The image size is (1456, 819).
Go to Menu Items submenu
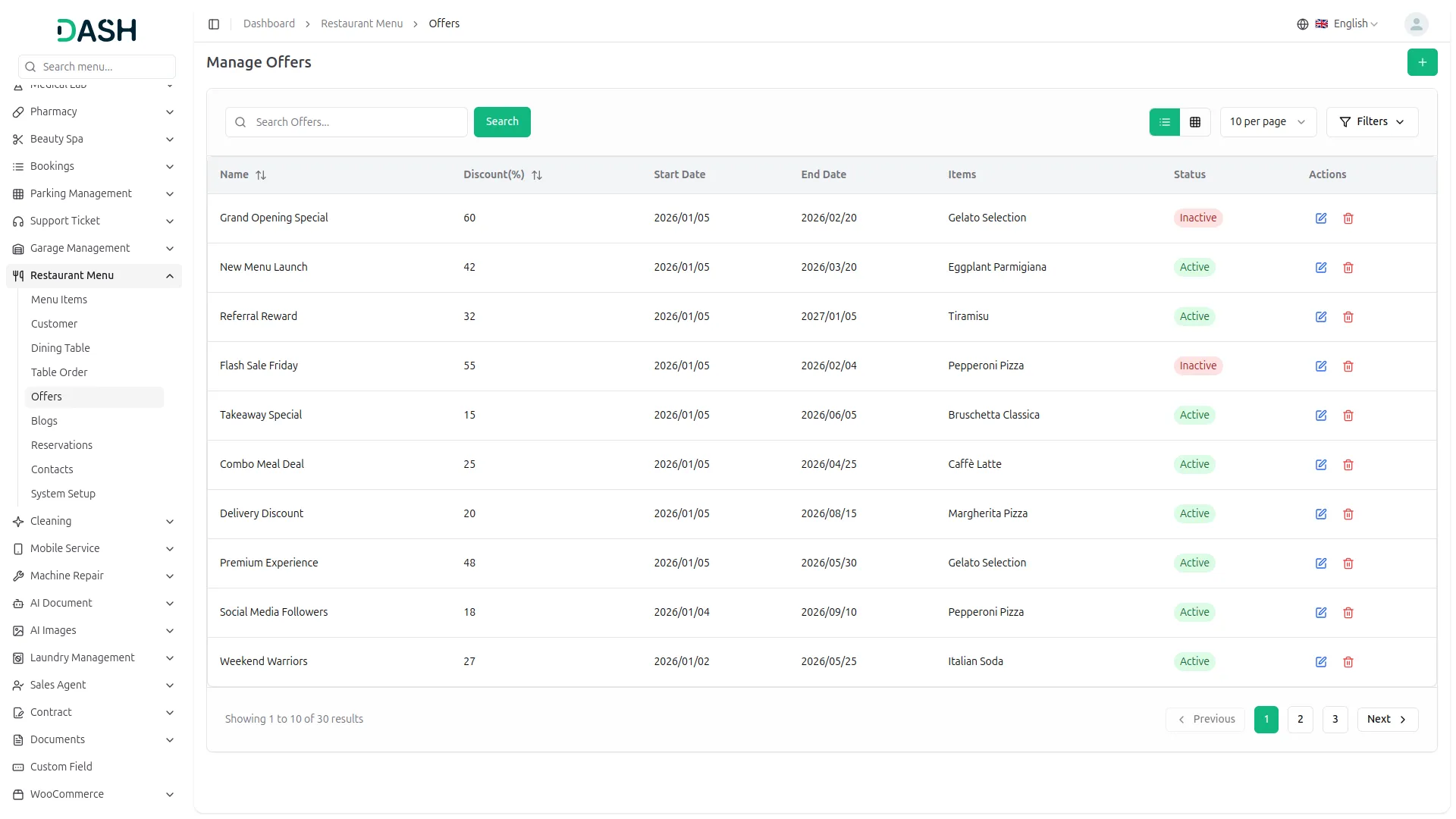point(58,300)
